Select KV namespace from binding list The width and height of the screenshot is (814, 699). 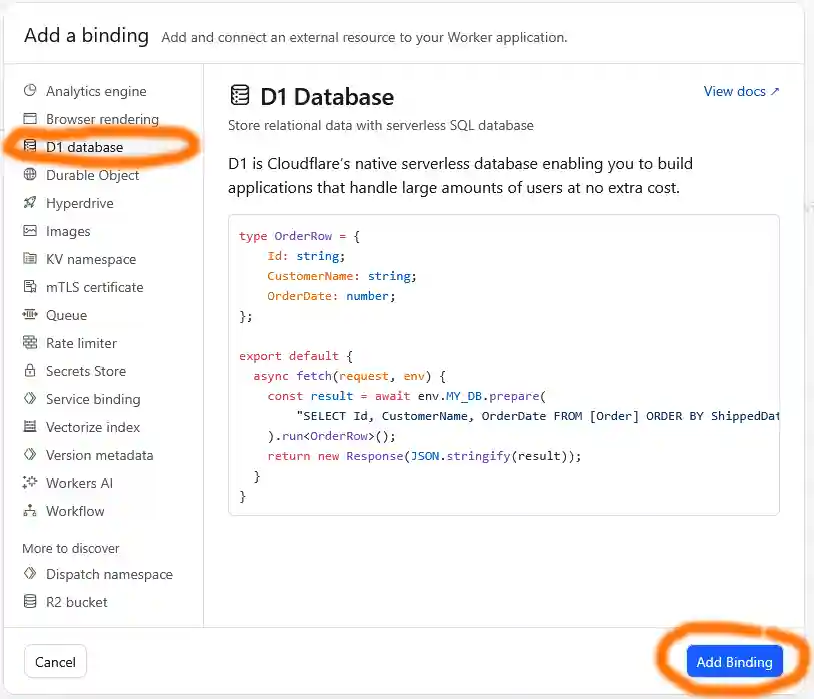91,259
